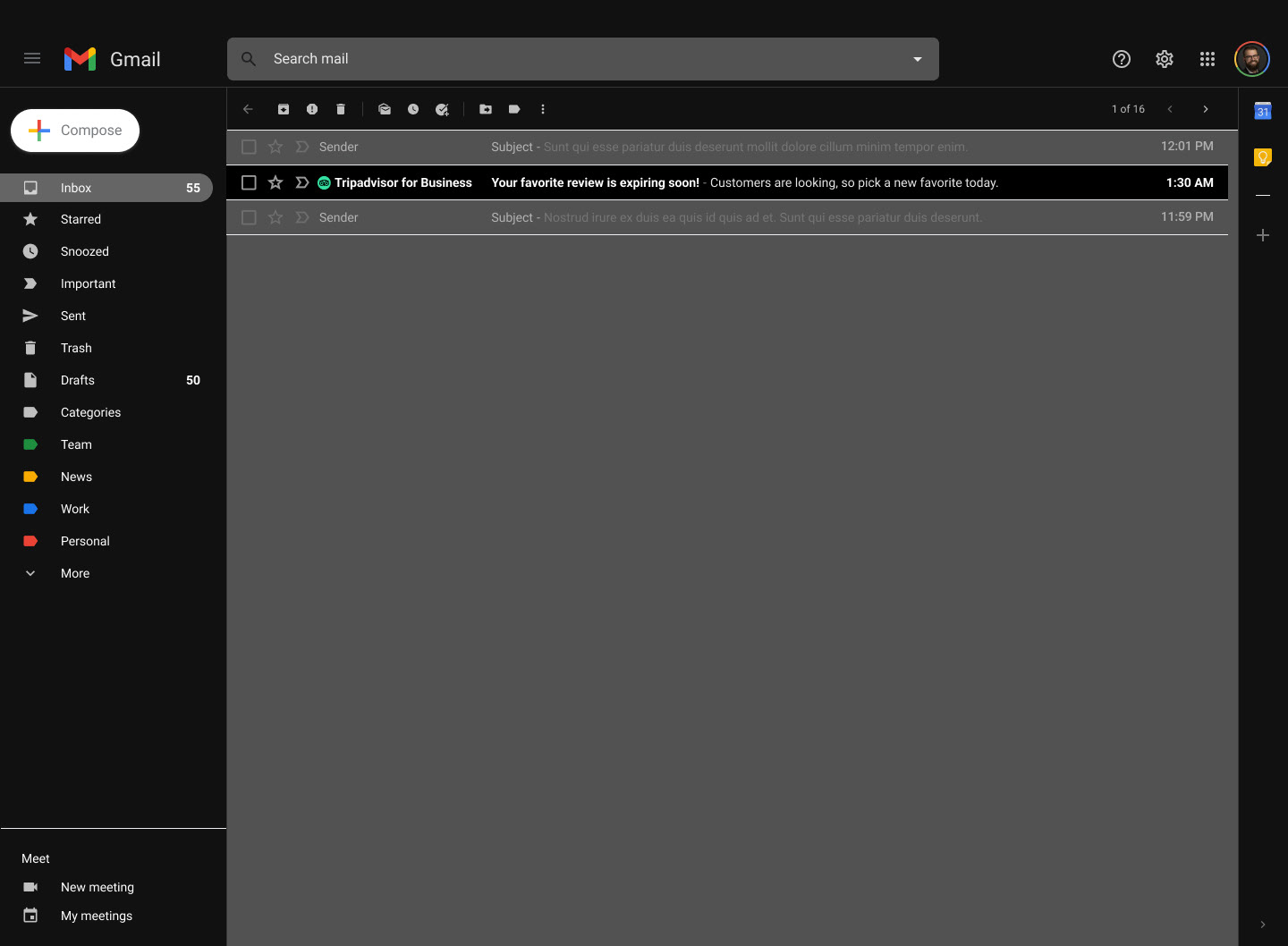Open the Google apps grid
Image resolution: width=1288 pixels, height=946 pixels.
[1207, 59]
